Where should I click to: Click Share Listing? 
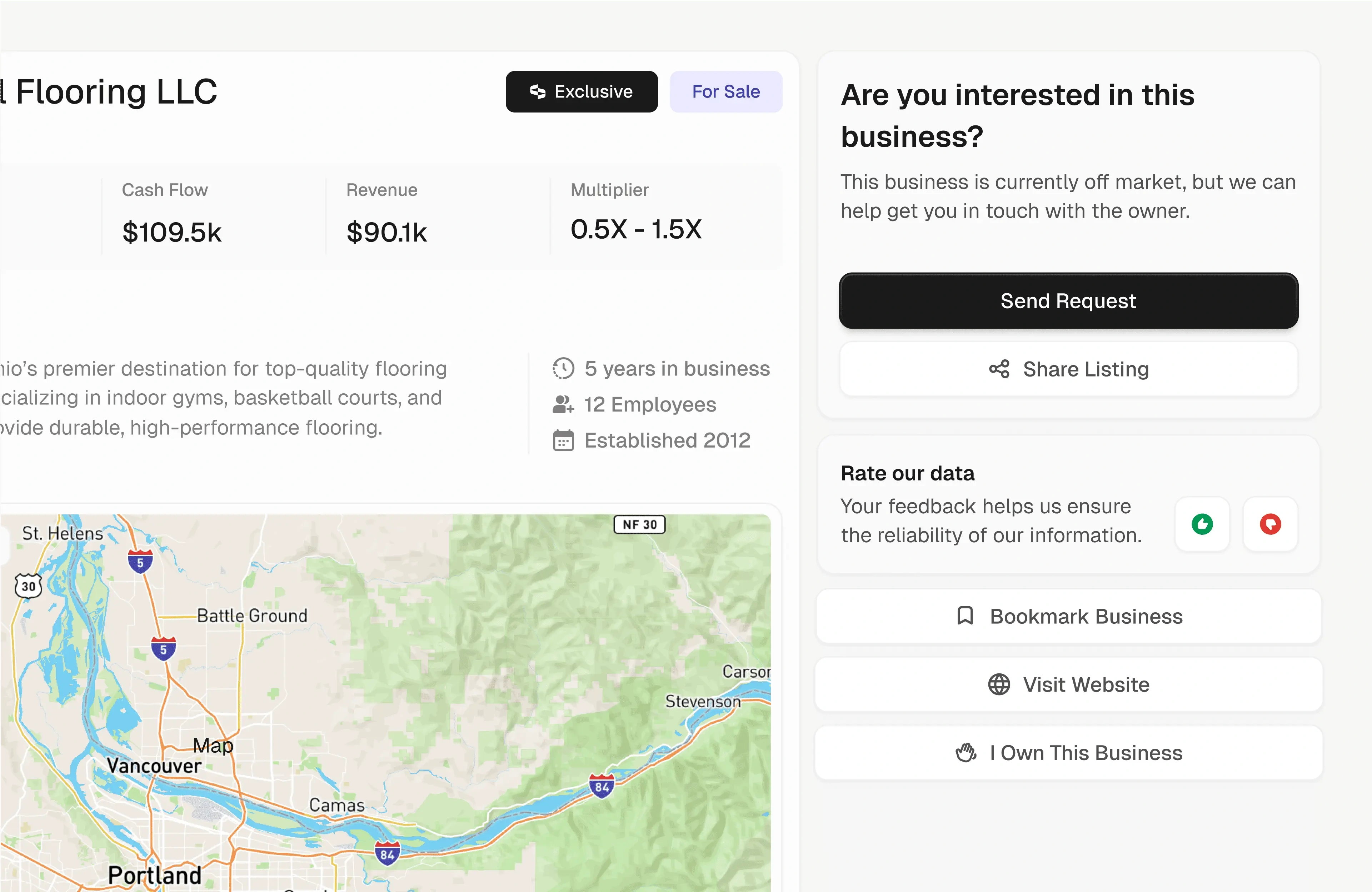click(x=1068, y=369)
